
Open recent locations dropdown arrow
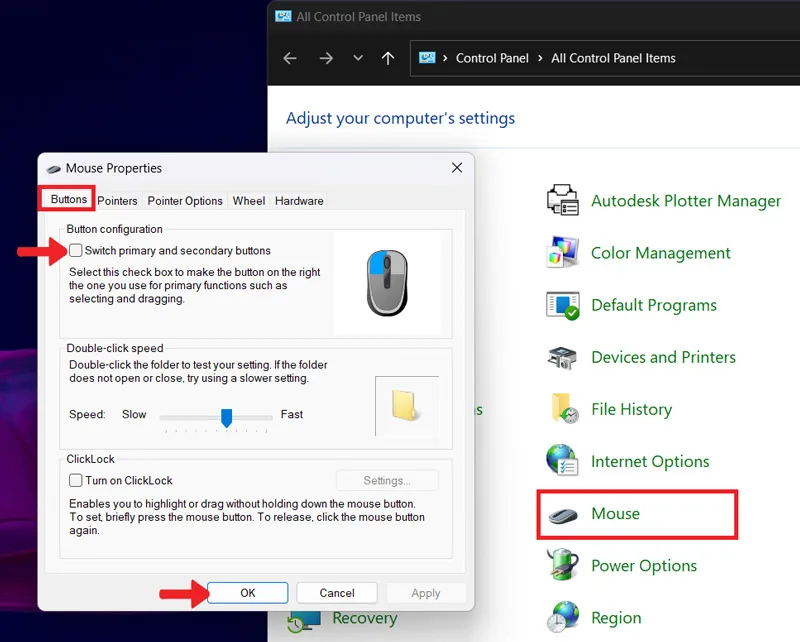358,58
